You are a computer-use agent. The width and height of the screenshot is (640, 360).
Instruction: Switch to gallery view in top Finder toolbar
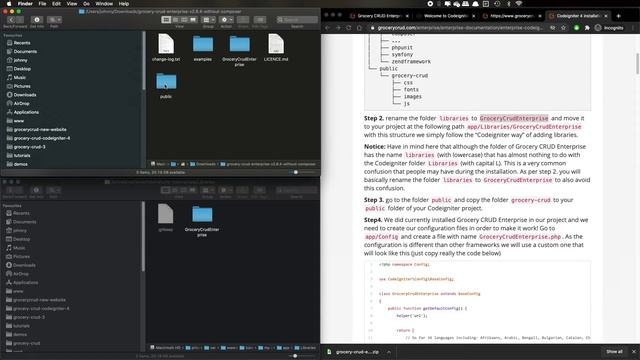(x=193, y=20)
